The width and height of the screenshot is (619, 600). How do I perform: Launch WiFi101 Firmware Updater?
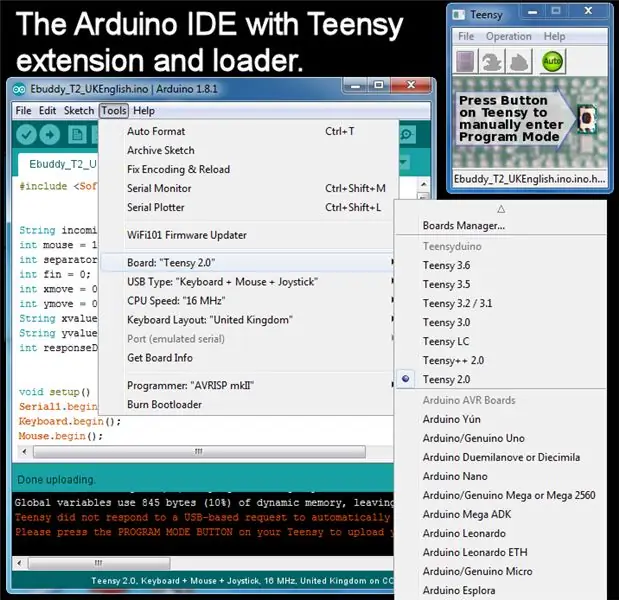click(247, 235)
